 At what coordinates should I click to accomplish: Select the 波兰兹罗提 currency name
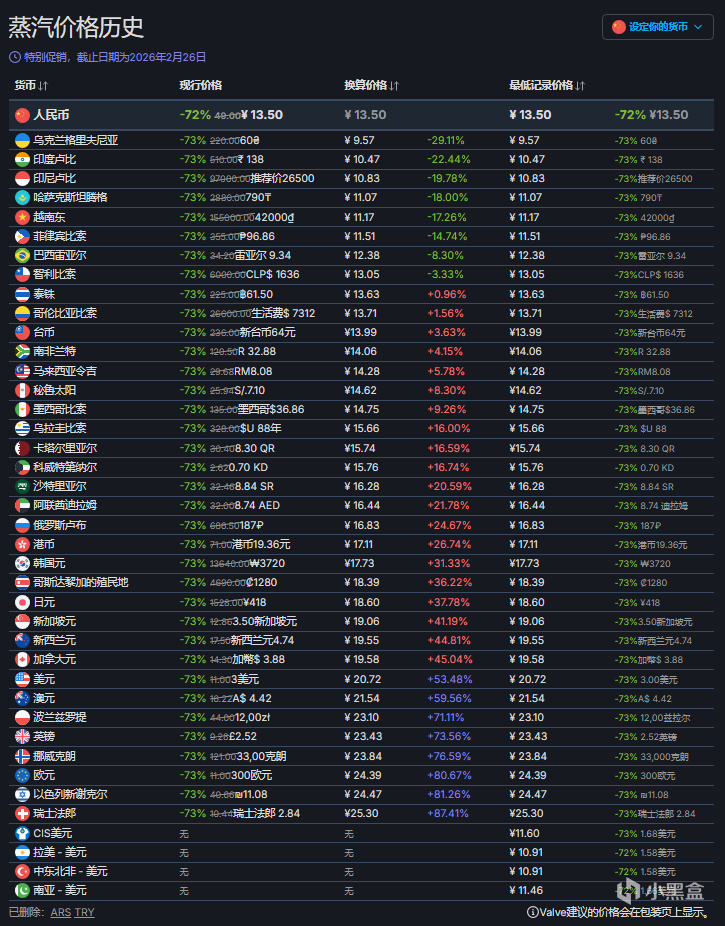pos(60,717)
